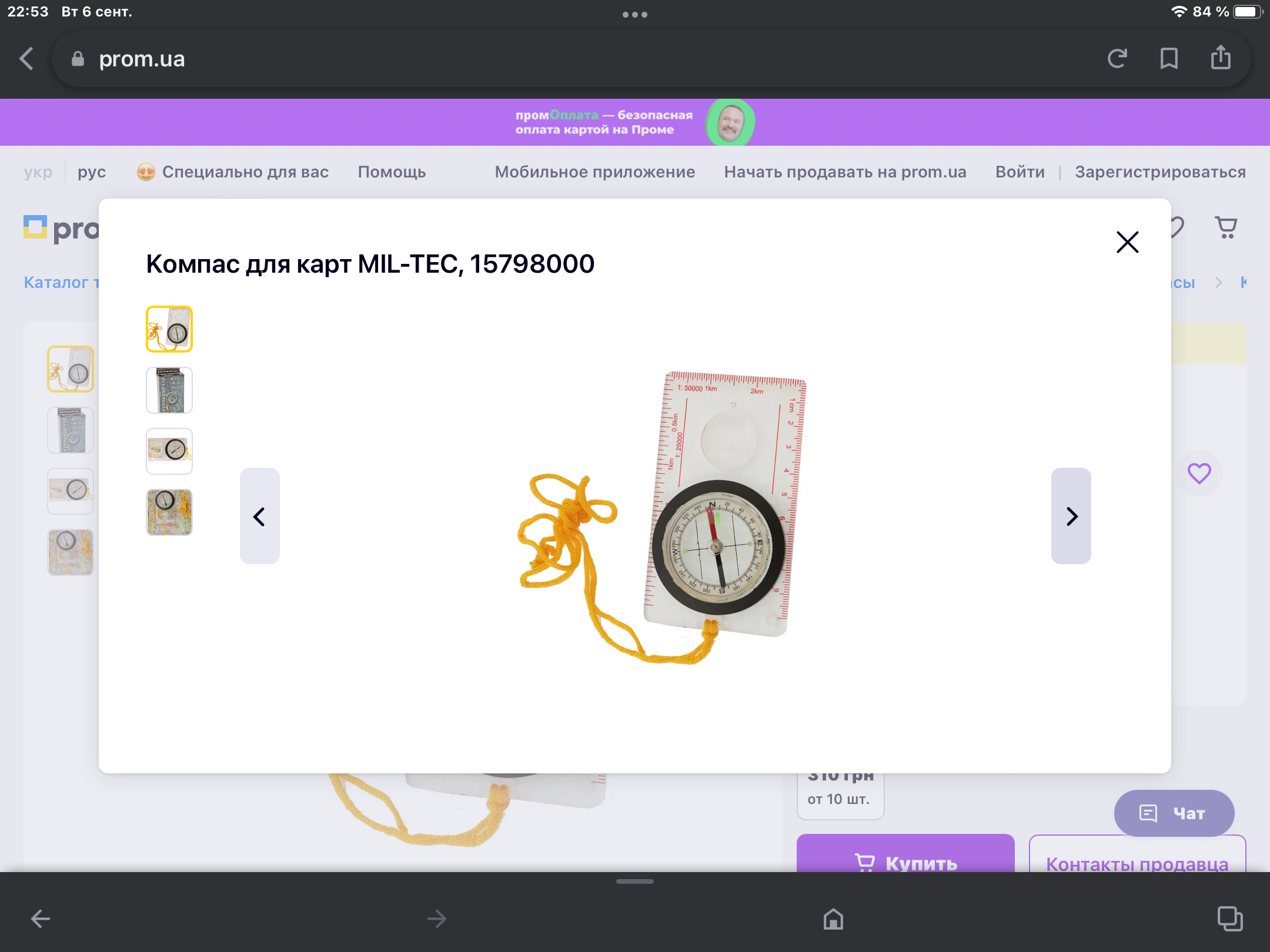Click the Войти link
Screen dimensions: 1270x952
coord(1020,172)
